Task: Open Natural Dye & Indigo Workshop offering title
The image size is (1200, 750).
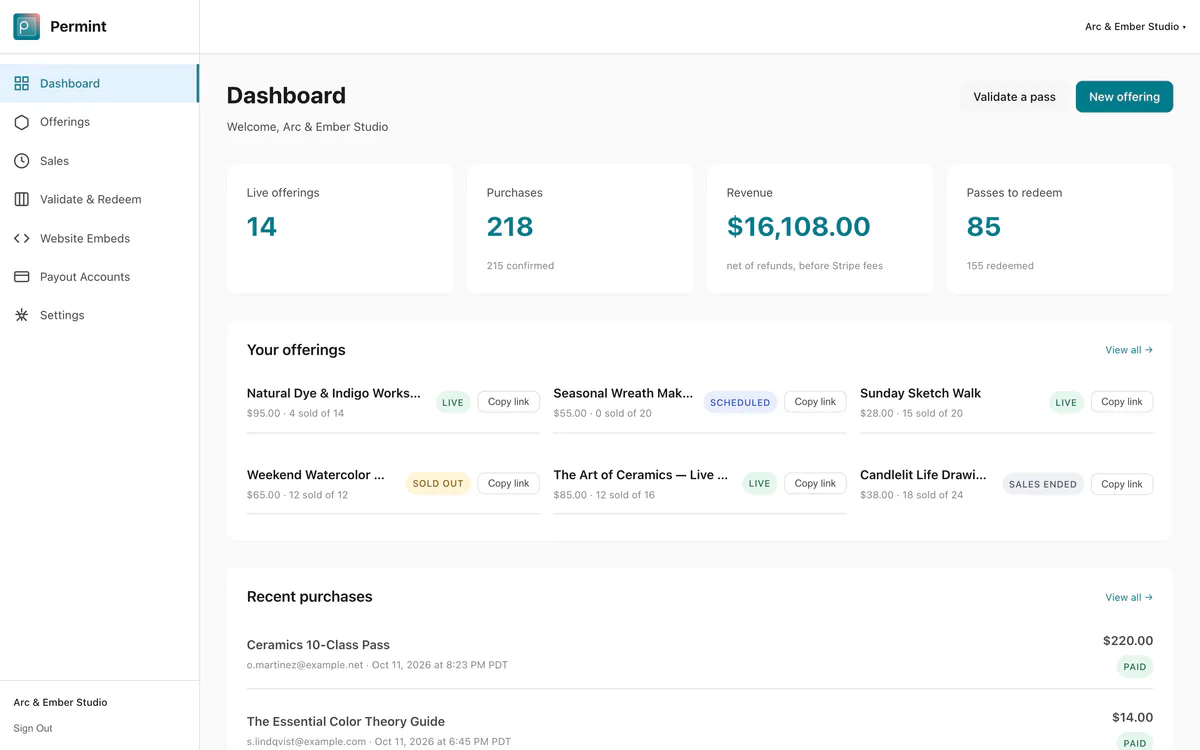Action: pos(334,393)
